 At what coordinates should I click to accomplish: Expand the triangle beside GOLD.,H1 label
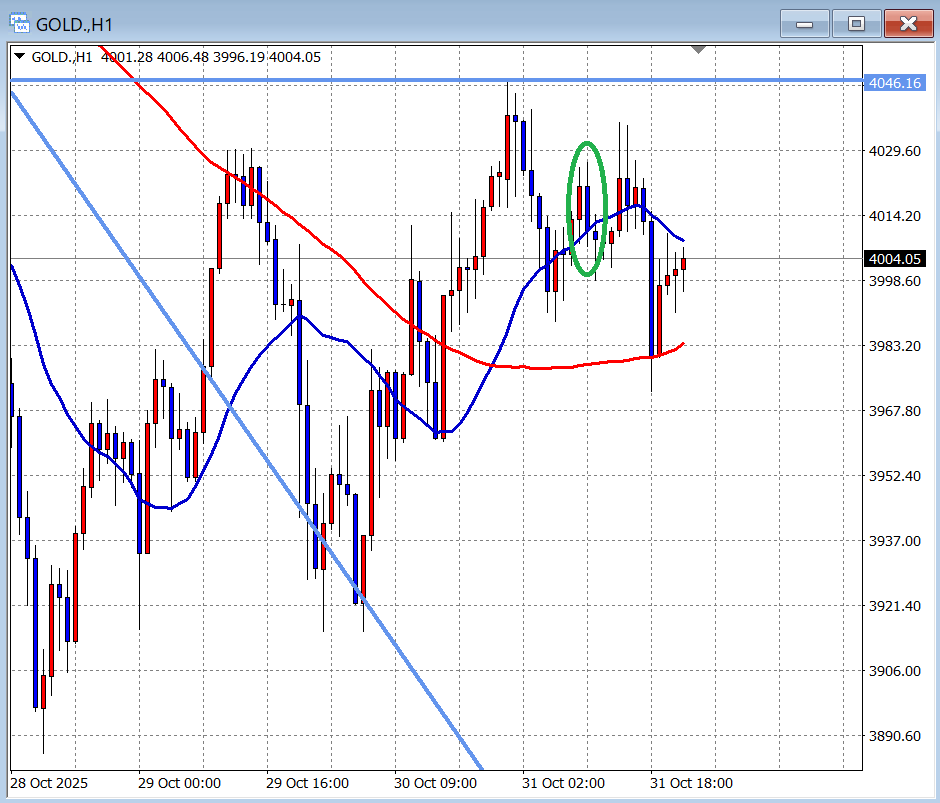19,57
